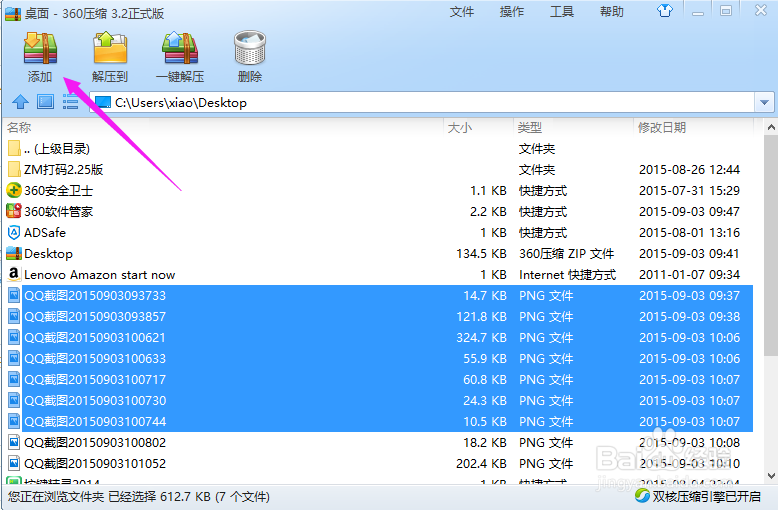Click the 'Internet 快捷方式' type cell

click(567, 274)
